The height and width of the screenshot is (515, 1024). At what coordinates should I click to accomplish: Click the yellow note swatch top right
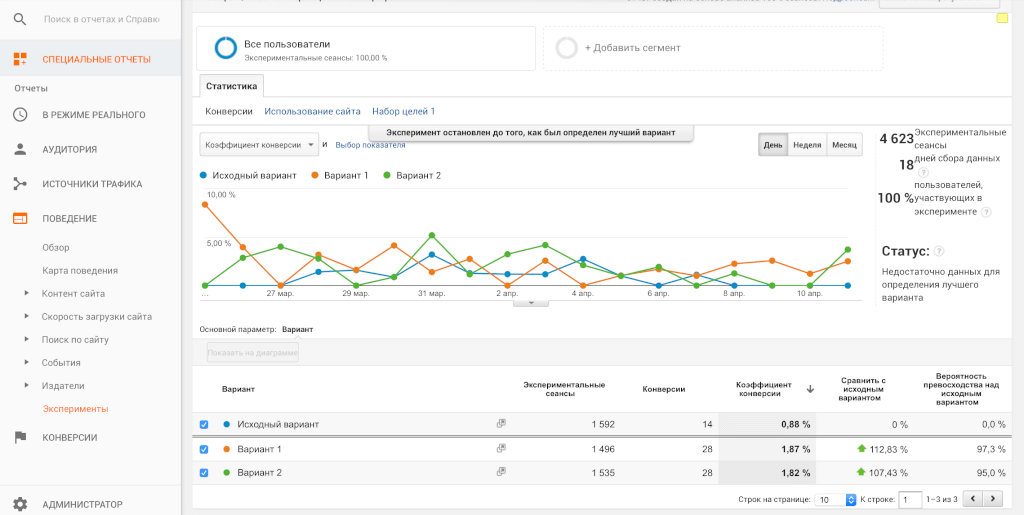pos(1002,18)
